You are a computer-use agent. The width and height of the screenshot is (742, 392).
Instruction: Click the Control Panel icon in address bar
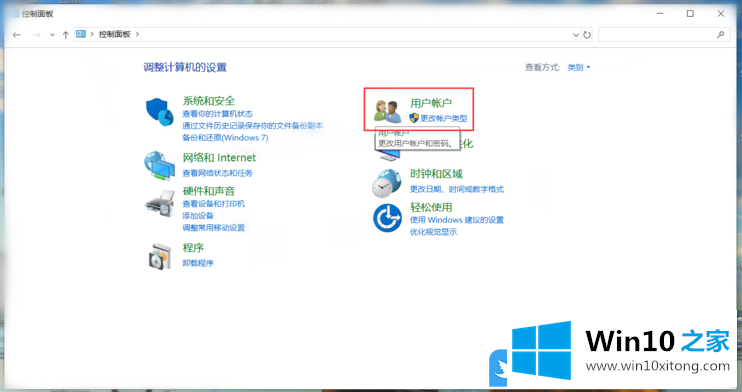tap(81, 34)
